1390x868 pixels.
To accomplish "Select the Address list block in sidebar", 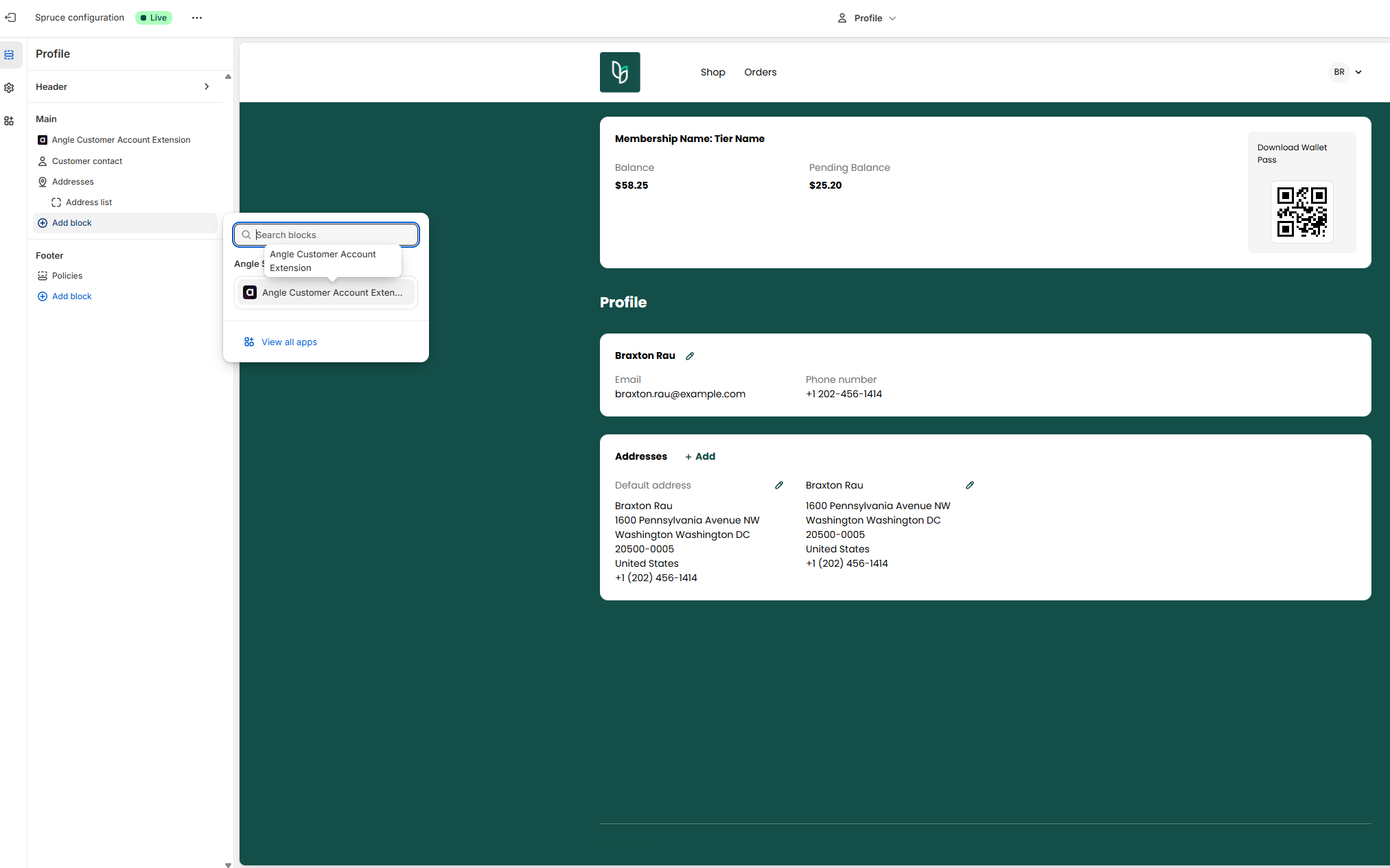I will pos(89,202).
